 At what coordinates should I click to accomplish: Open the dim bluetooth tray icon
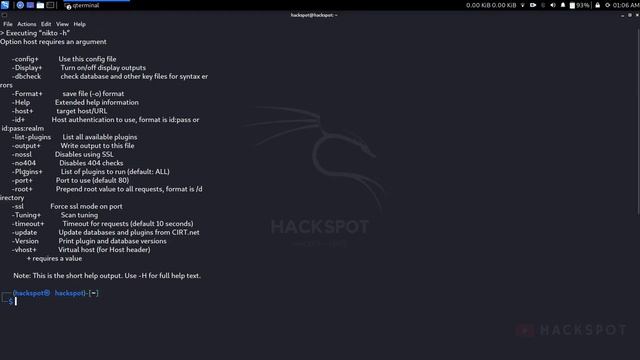tap(543, 5)
